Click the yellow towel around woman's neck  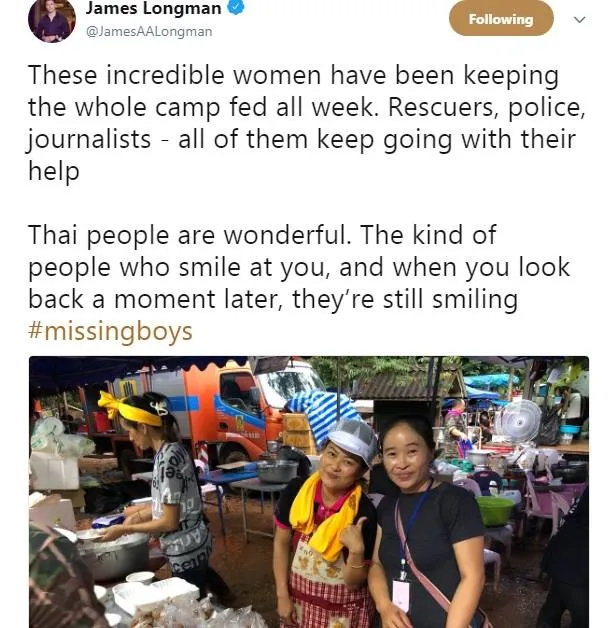coord(324,517)
